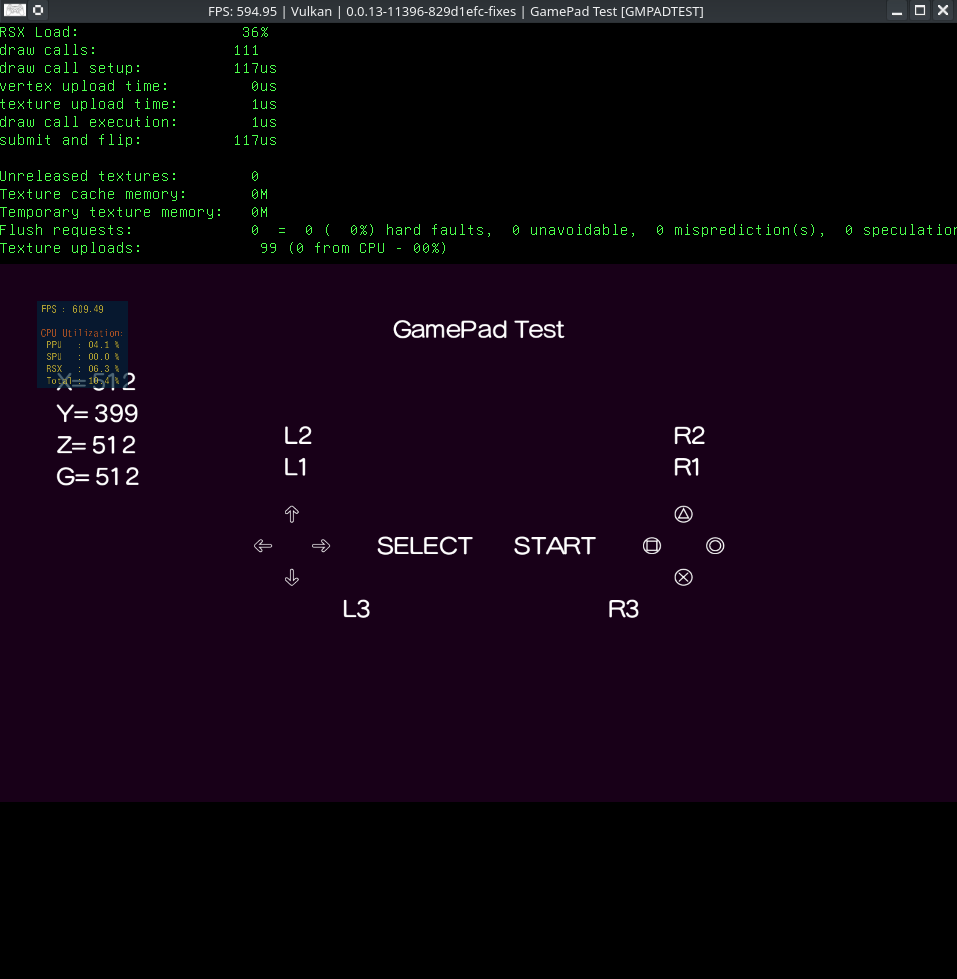Click the submit and flip line

139,140
